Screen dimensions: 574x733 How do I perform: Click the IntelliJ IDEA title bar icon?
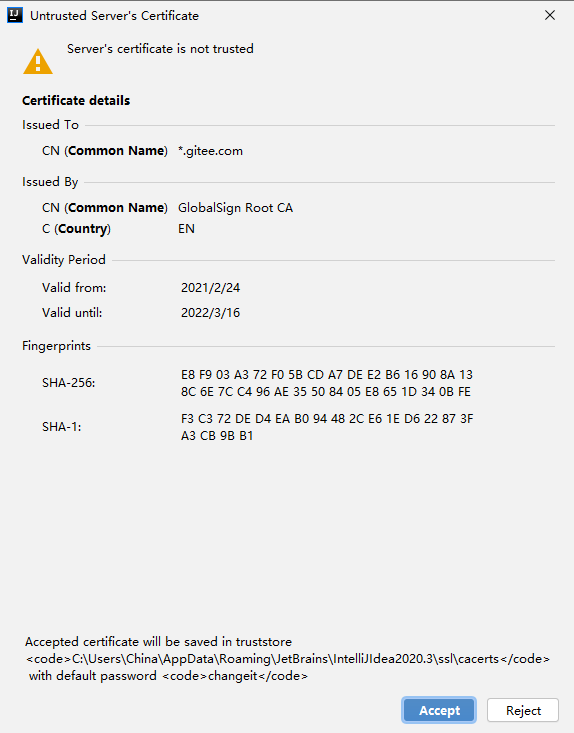pos(15,15)
